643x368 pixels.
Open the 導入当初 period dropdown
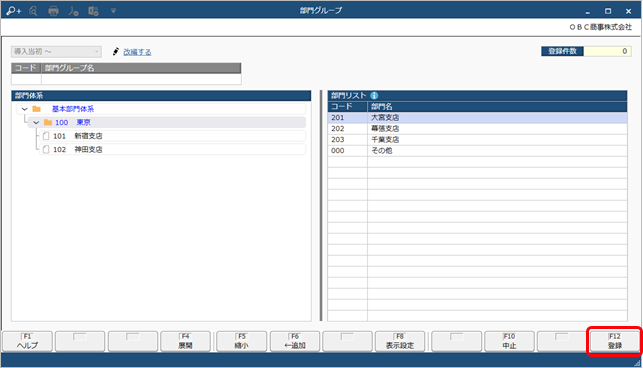tap(56, 51)
